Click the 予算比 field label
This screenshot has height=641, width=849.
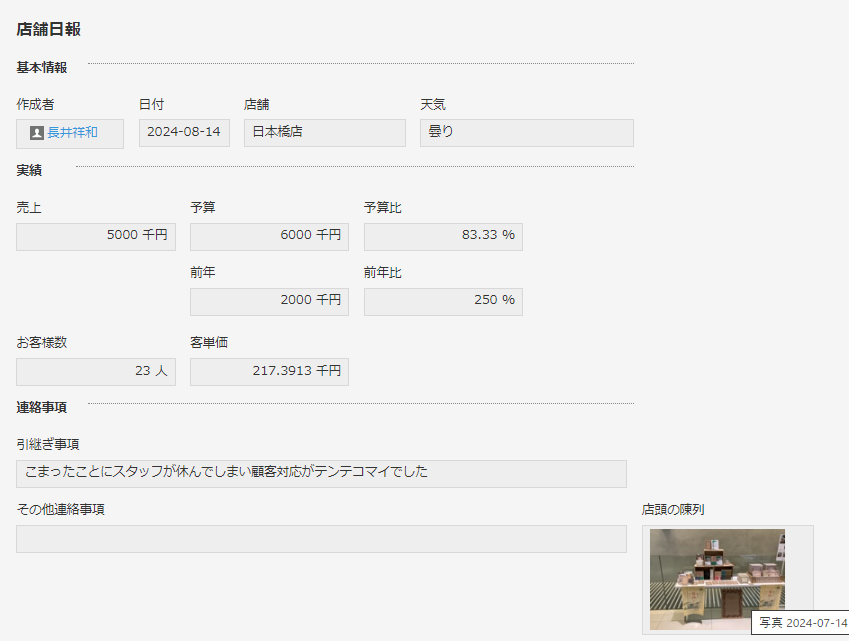point(383,207)
